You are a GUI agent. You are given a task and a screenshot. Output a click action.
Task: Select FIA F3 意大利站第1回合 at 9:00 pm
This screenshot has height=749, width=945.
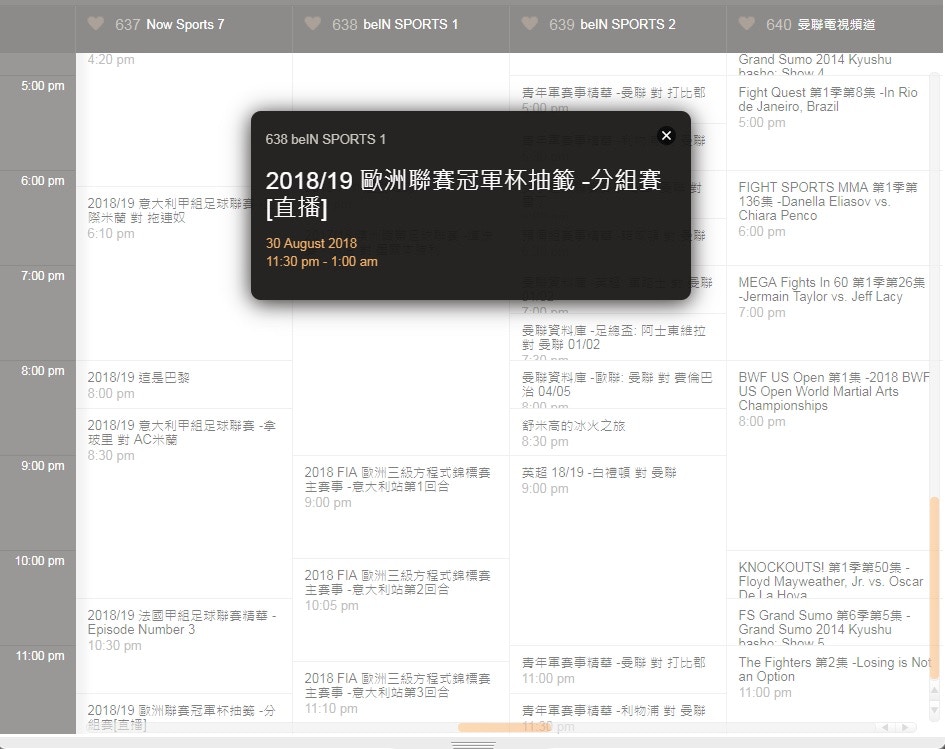point(400,486)
